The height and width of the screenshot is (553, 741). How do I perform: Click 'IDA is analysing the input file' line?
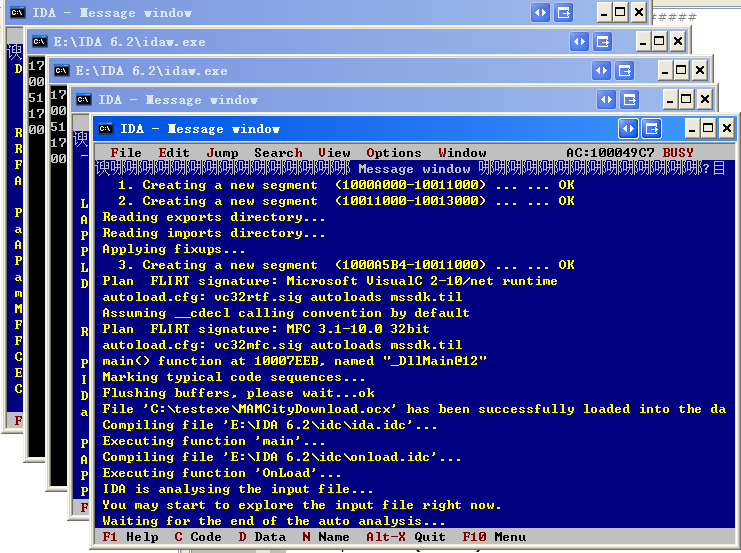pyautogui.click(x=238, y=489)
